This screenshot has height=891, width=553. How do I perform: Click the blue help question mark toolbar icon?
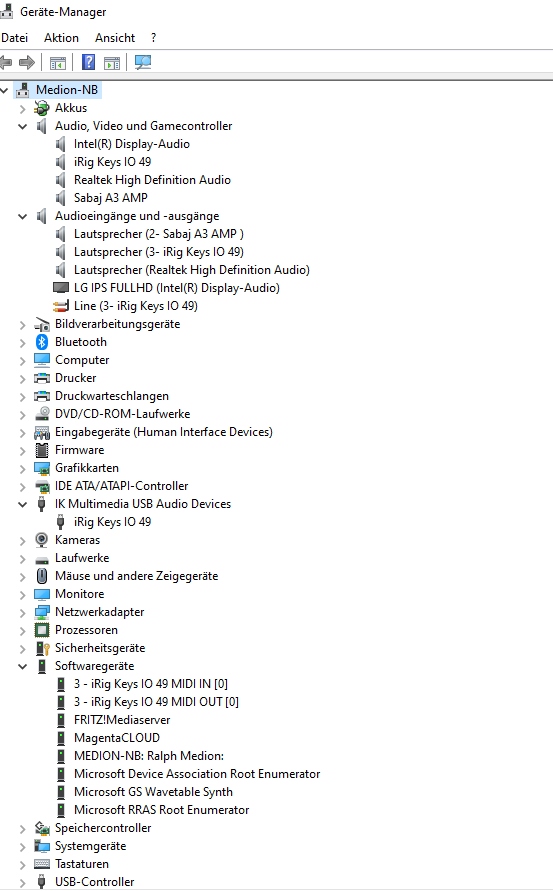tap(89, 62)
